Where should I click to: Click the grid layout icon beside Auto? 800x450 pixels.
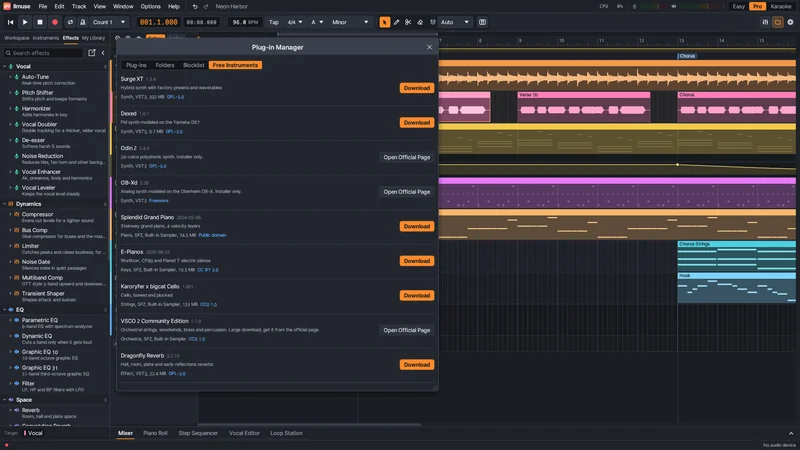point(482,22)
